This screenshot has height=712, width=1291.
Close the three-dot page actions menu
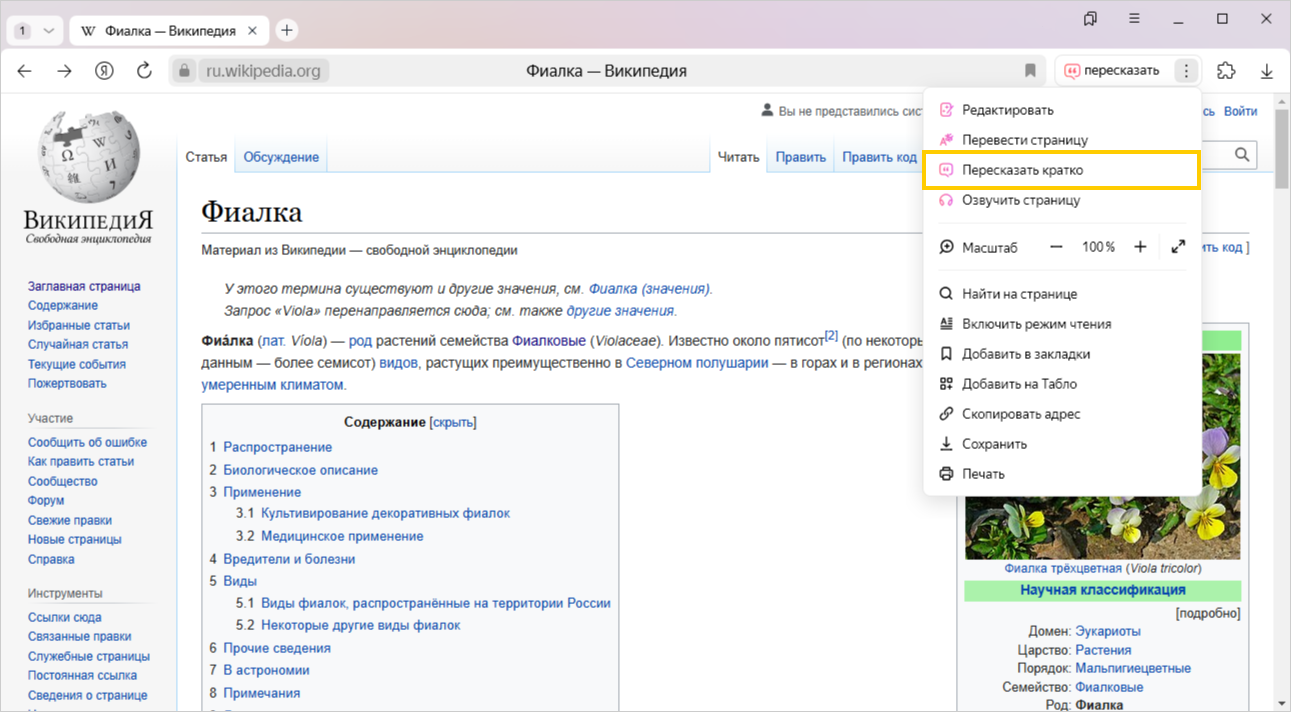pos(1186,71)
